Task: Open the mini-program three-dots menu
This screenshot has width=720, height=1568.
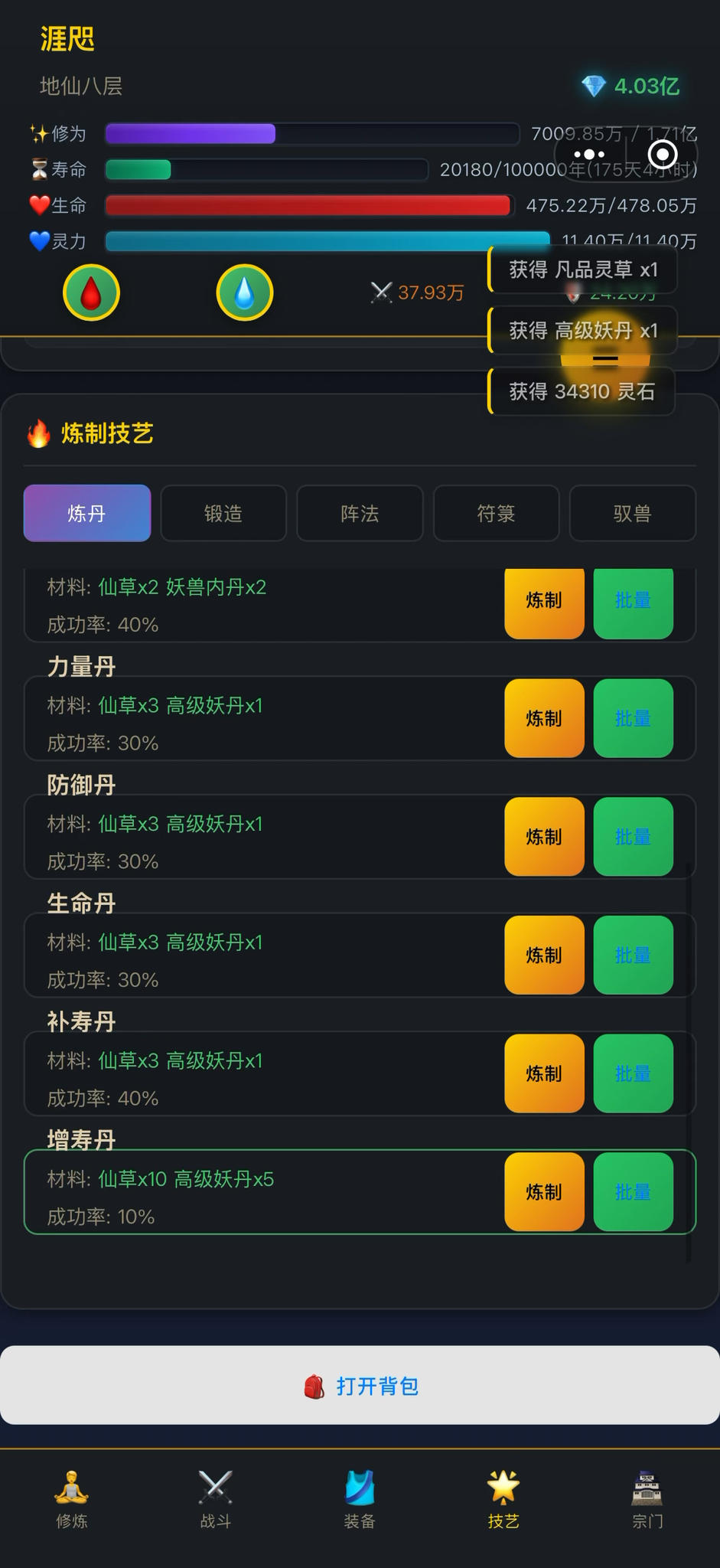Action: pyautogui.click(x=589, y=155)
